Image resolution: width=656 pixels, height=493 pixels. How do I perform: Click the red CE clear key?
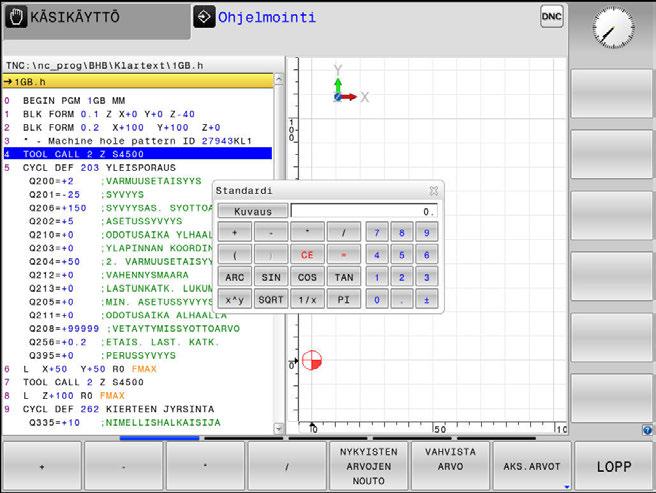point(307,255)
